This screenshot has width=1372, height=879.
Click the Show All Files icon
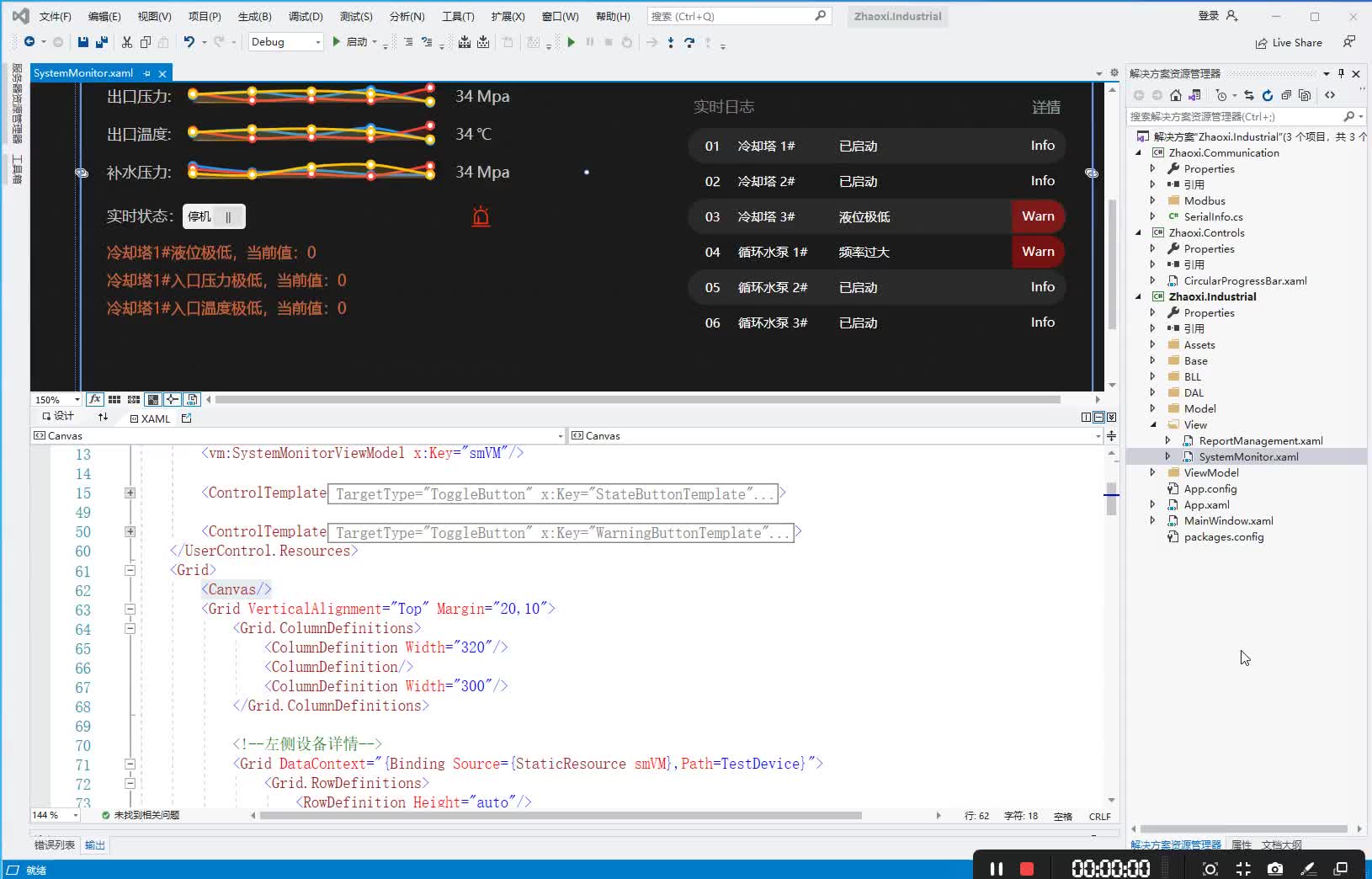coord(1305,95)
